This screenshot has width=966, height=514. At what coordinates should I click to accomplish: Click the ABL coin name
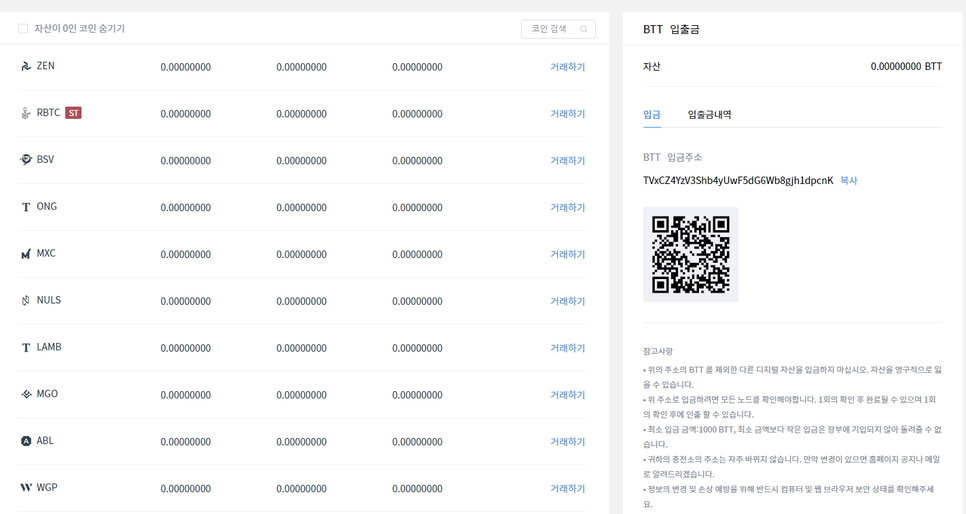[x=45, y=441]
